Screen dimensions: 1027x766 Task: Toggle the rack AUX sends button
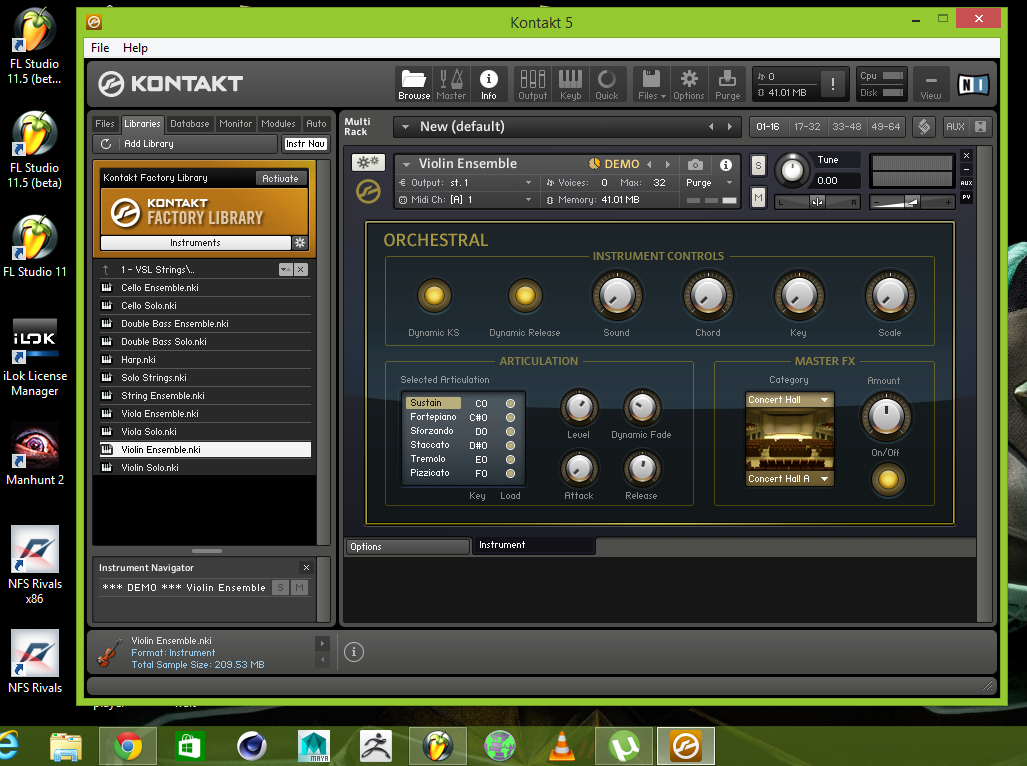pyautogui.click(x=955, y=126)
